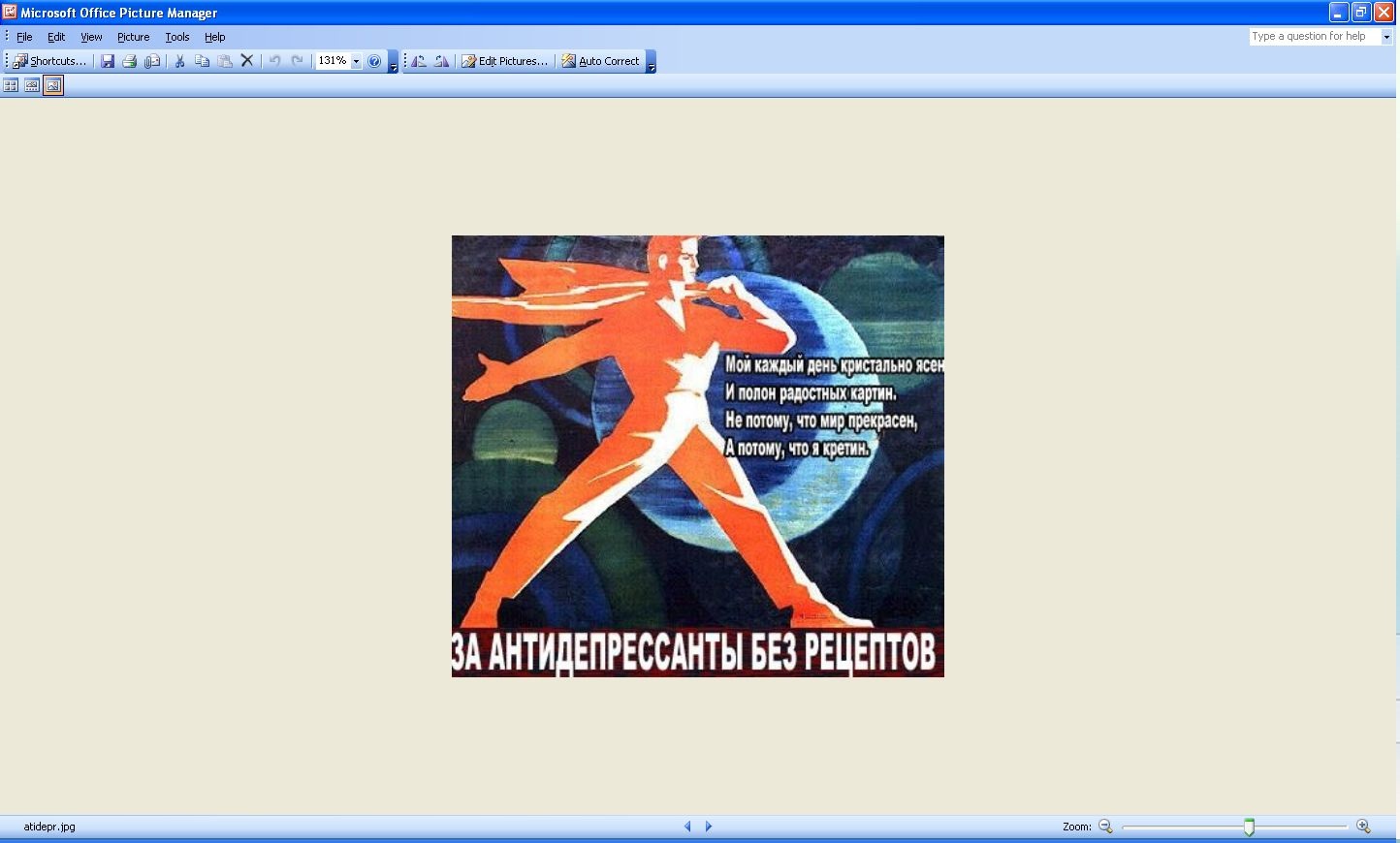Click the Save icon in toolbar
Viewport: 1400px width, 843px height.
pos(108,61)
